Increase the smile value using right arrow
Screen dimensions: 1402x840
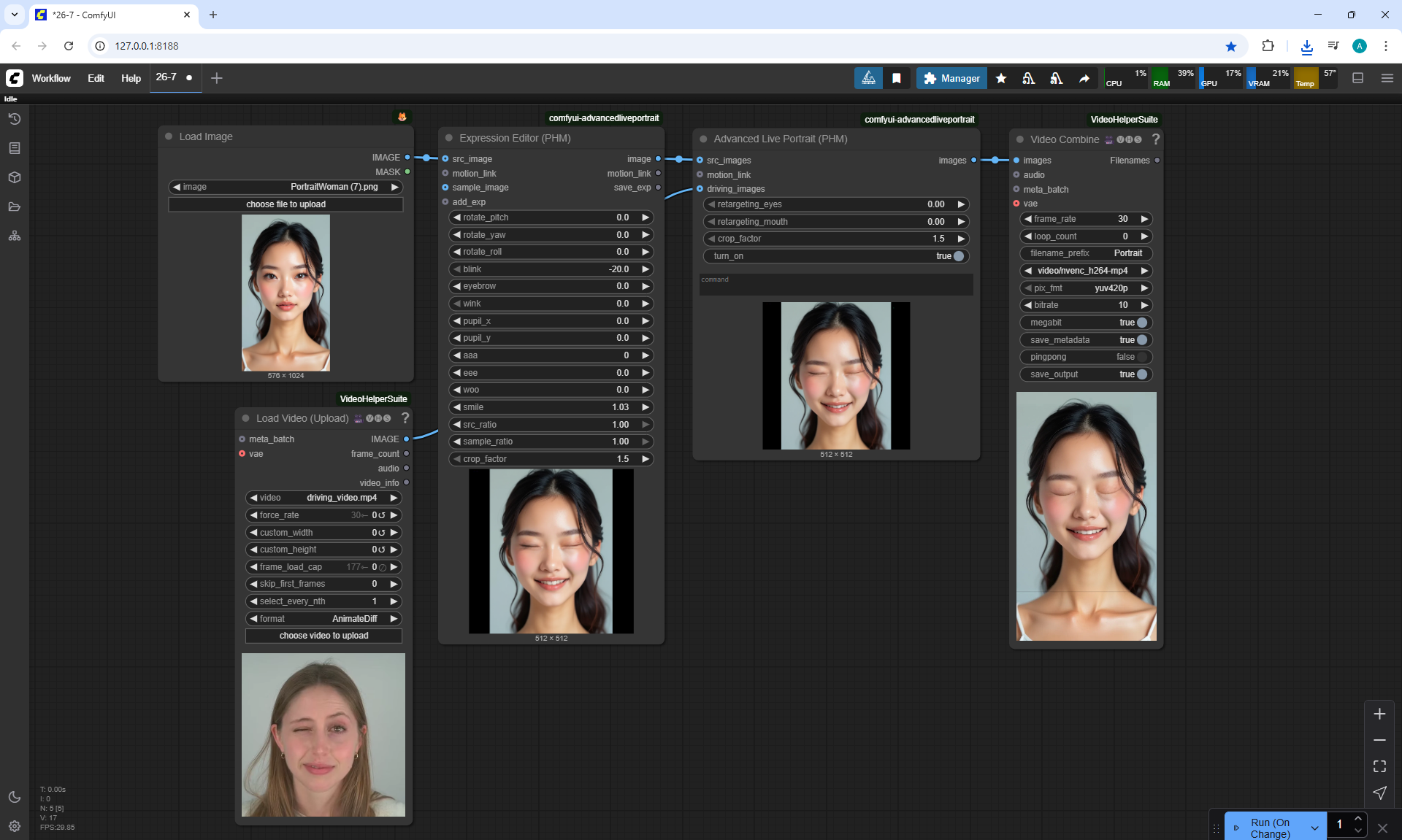click(646, 407)
